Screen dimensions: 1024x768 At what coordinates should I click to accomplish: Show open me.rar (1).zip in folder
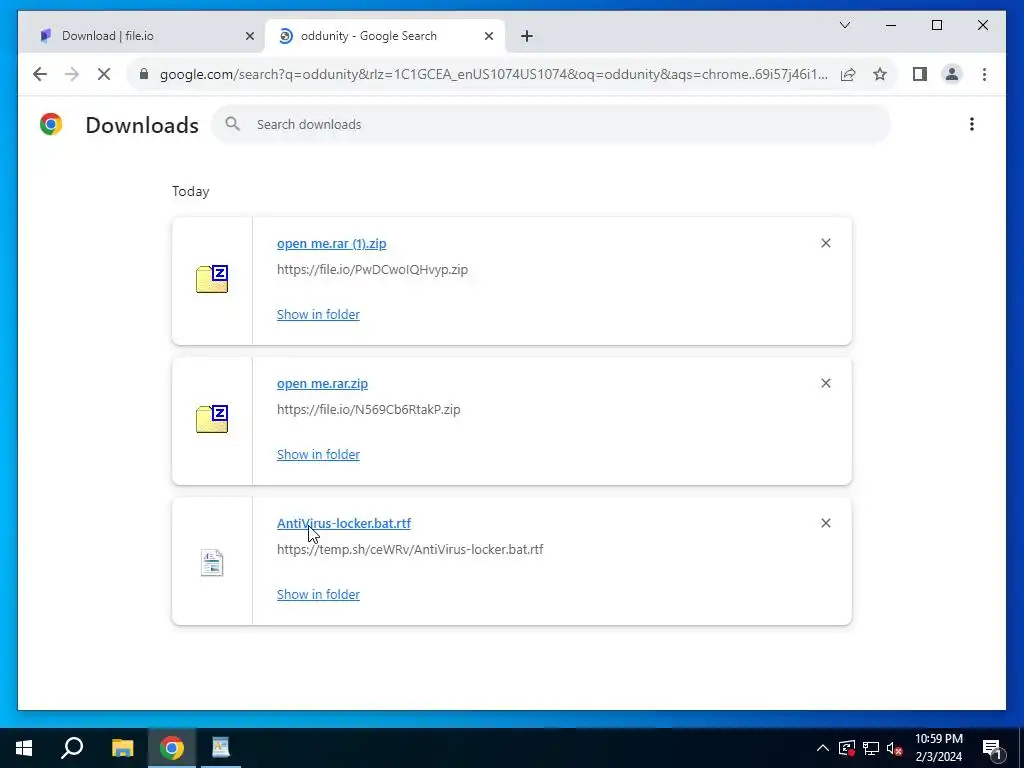click(x=318, y=314)
